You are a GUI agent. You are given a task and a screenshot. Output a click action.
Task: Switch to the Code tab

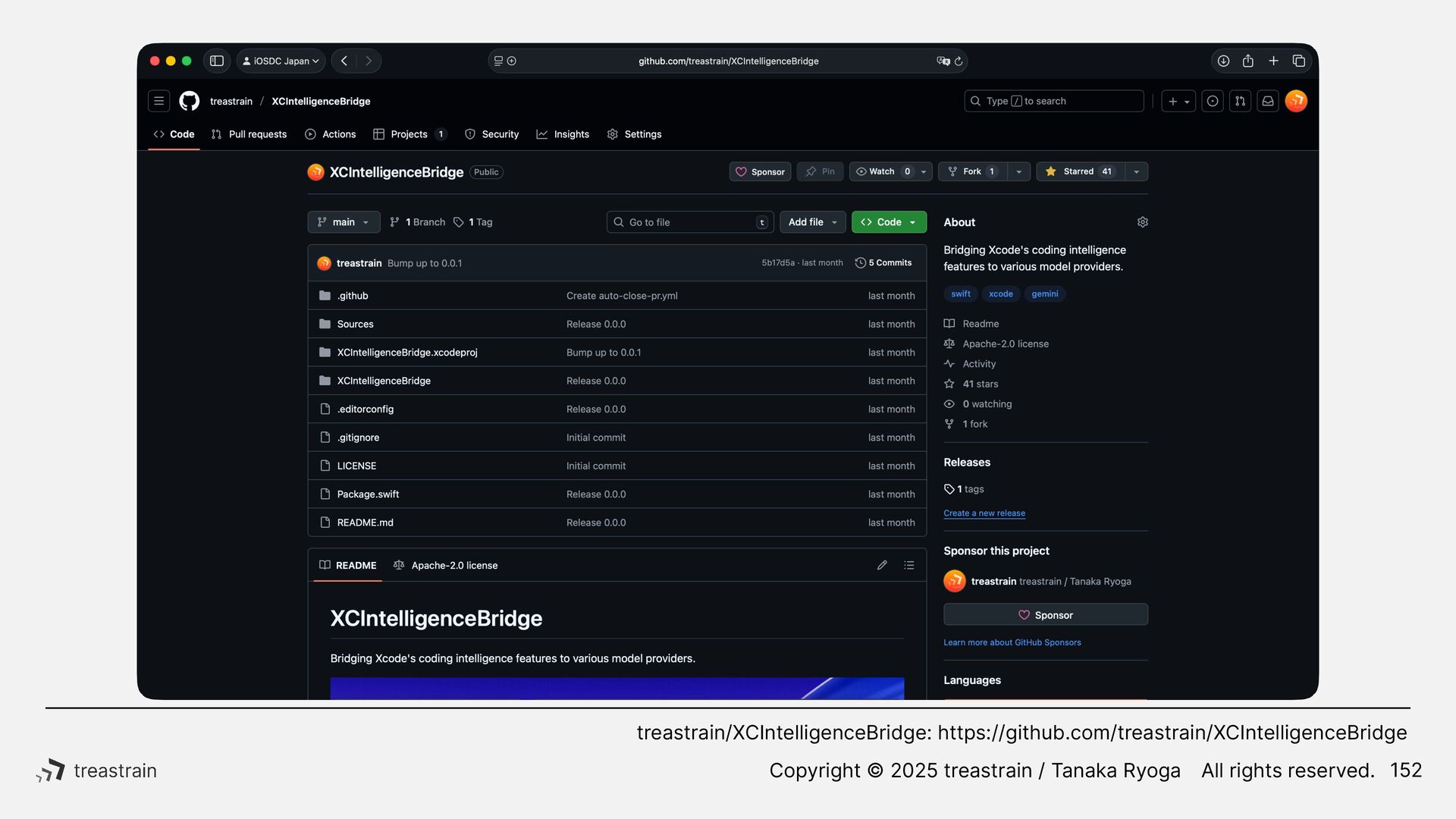click(x=174, y=134)
